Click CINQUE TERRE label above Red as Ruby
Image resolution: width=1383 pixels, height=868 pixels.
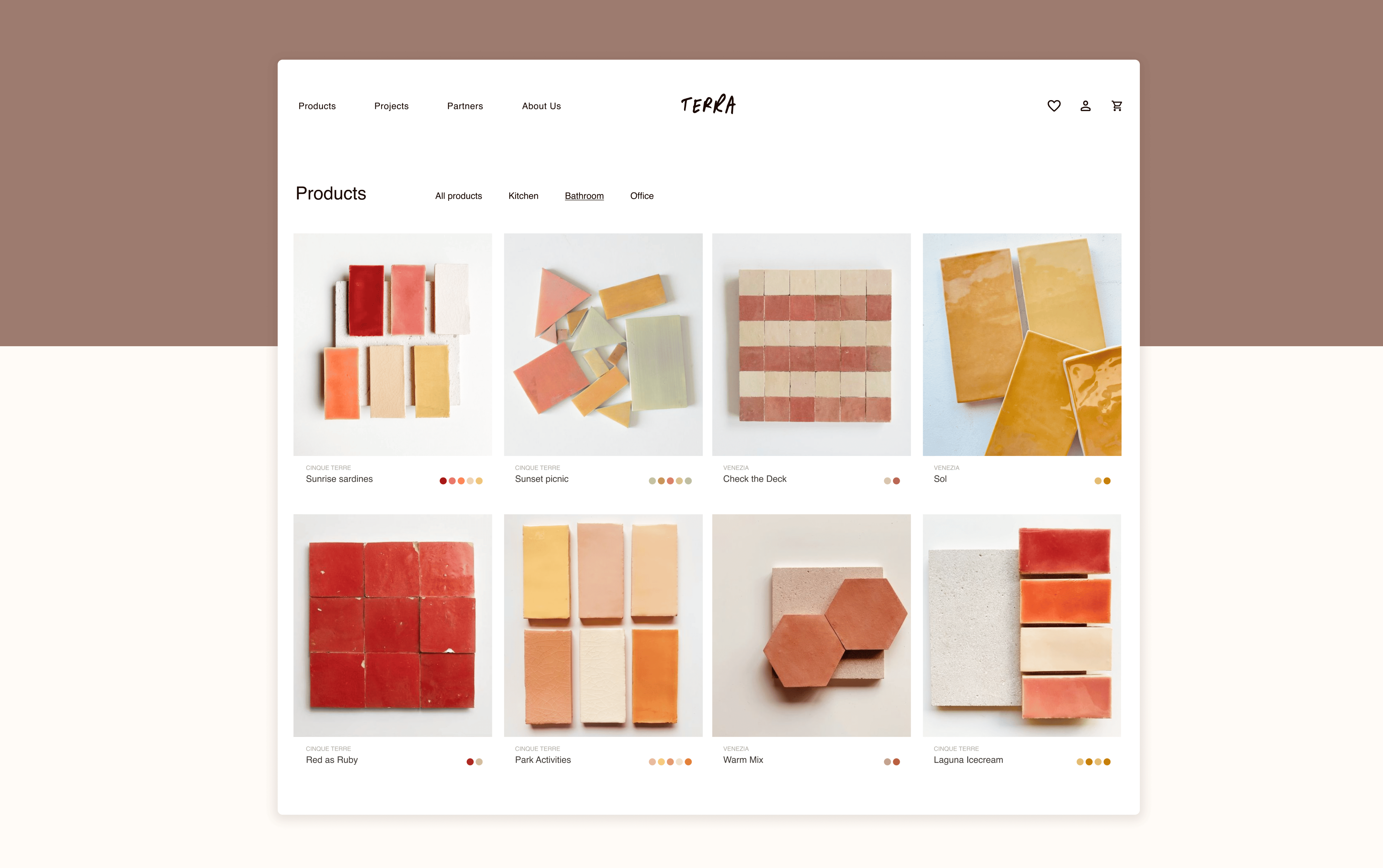pos(328,749)
